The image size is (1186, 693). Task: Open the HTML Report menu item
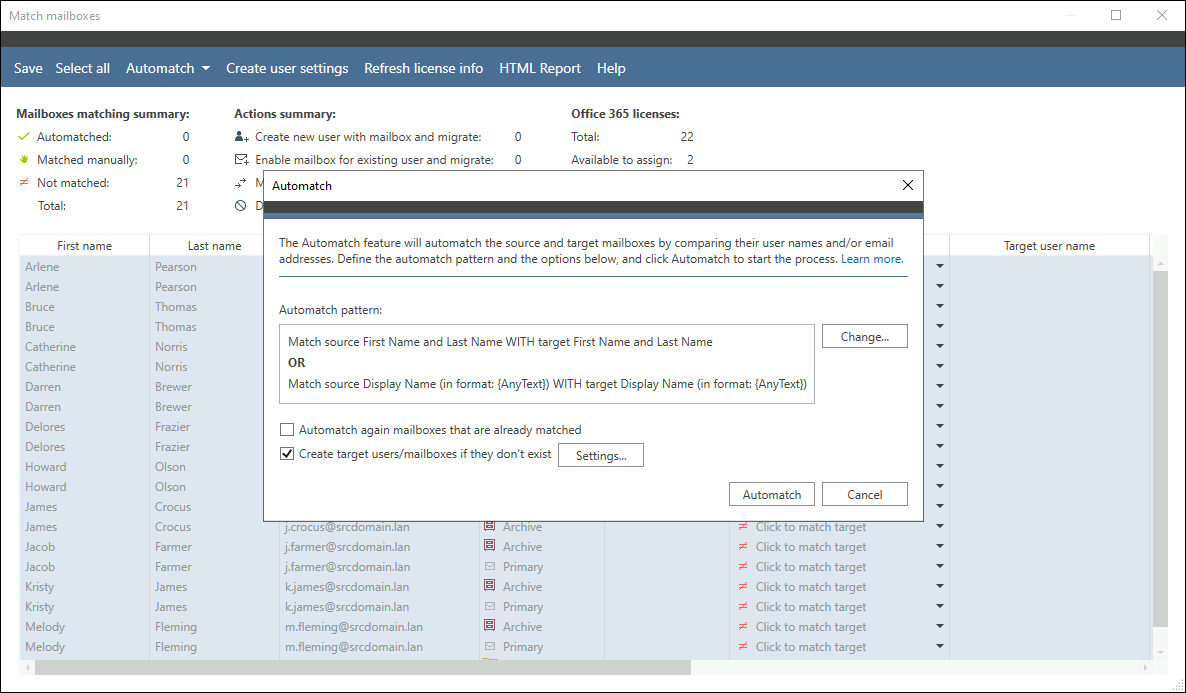pos(539,69)
